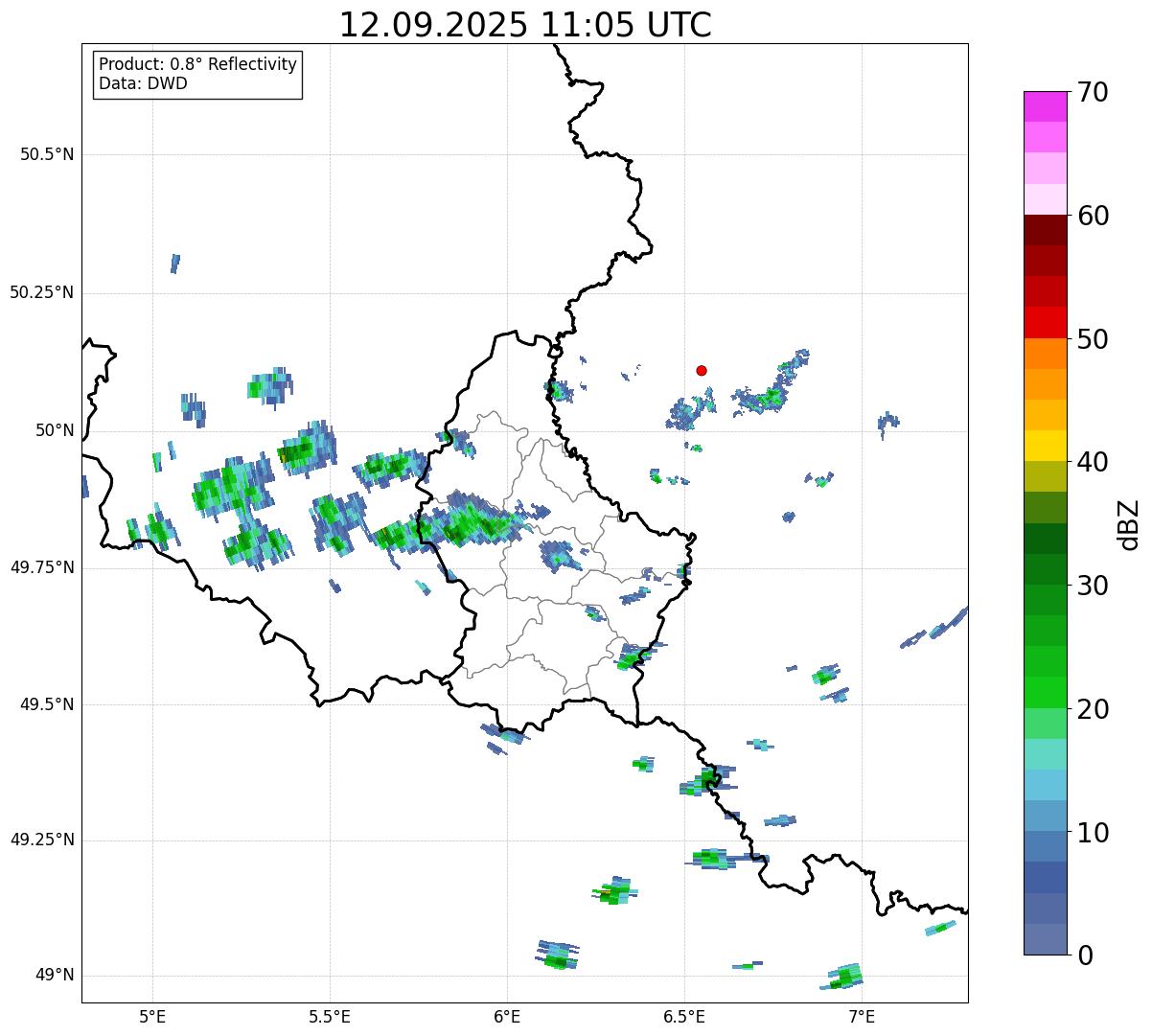This screenshot has height=1036, width=1152.
Task: Click the "50°N" latitude label
Action: point(55,430)
